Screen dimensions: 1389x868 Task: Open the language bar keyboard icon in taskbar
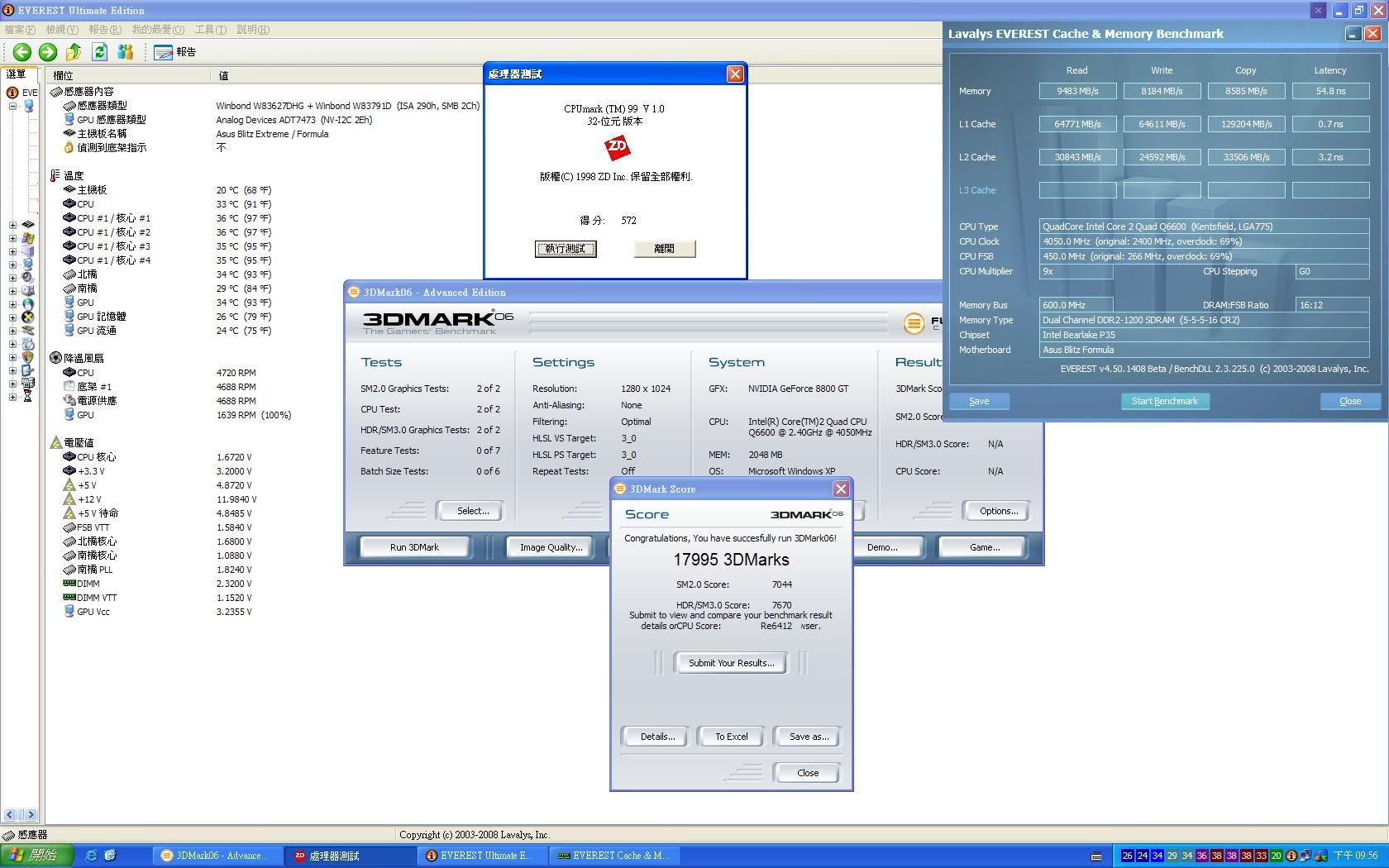(x=1096, y=856)
